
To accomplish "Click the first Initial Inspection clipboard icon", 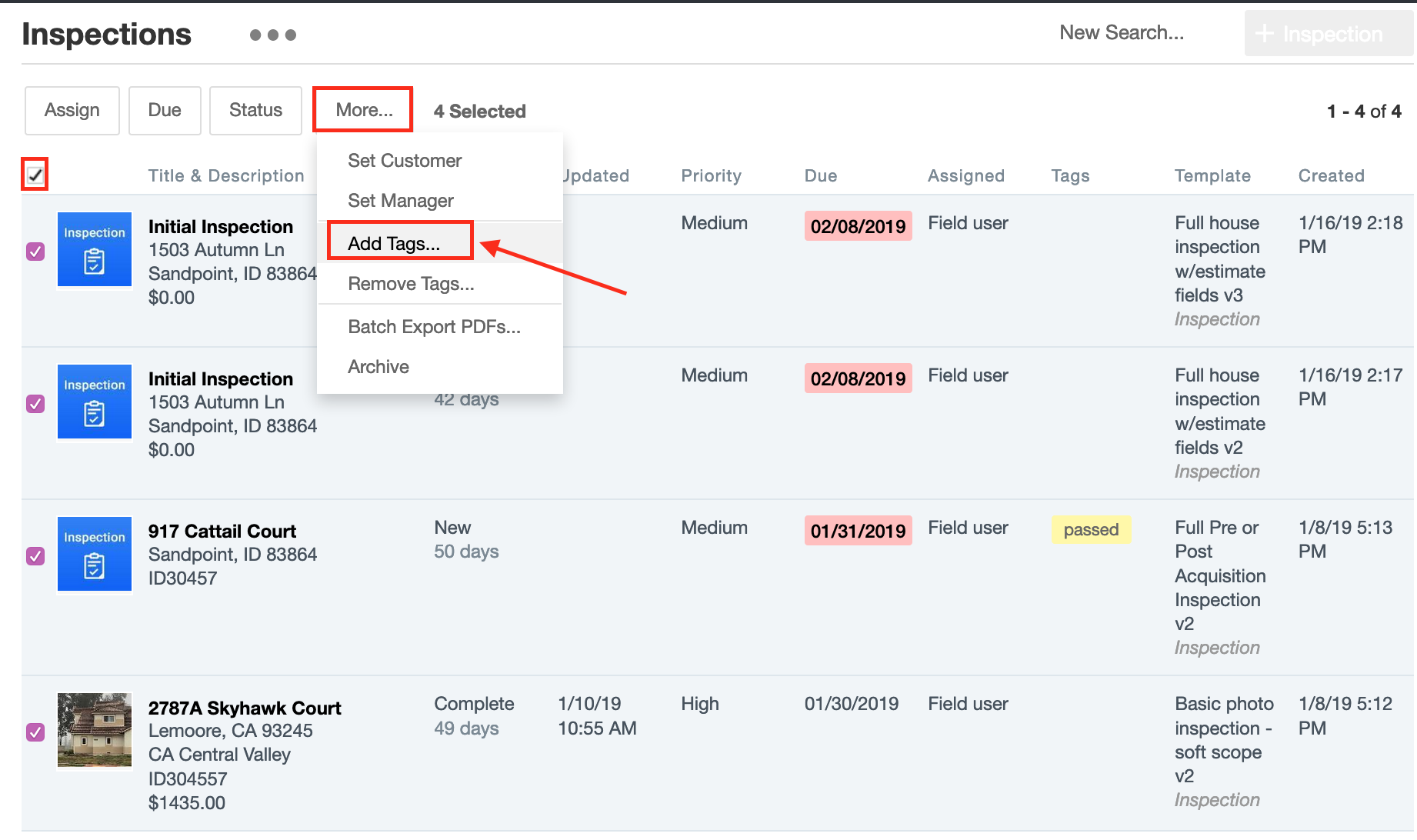I will click(x=95, y=249).
